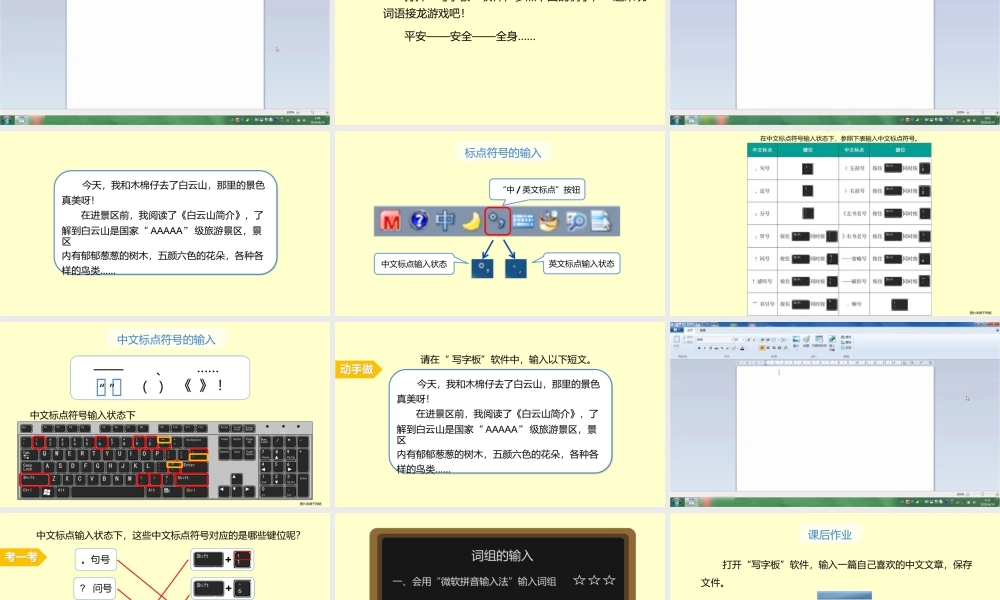Click the moon full/half-width icon on the IME bar

coord(471,221)
